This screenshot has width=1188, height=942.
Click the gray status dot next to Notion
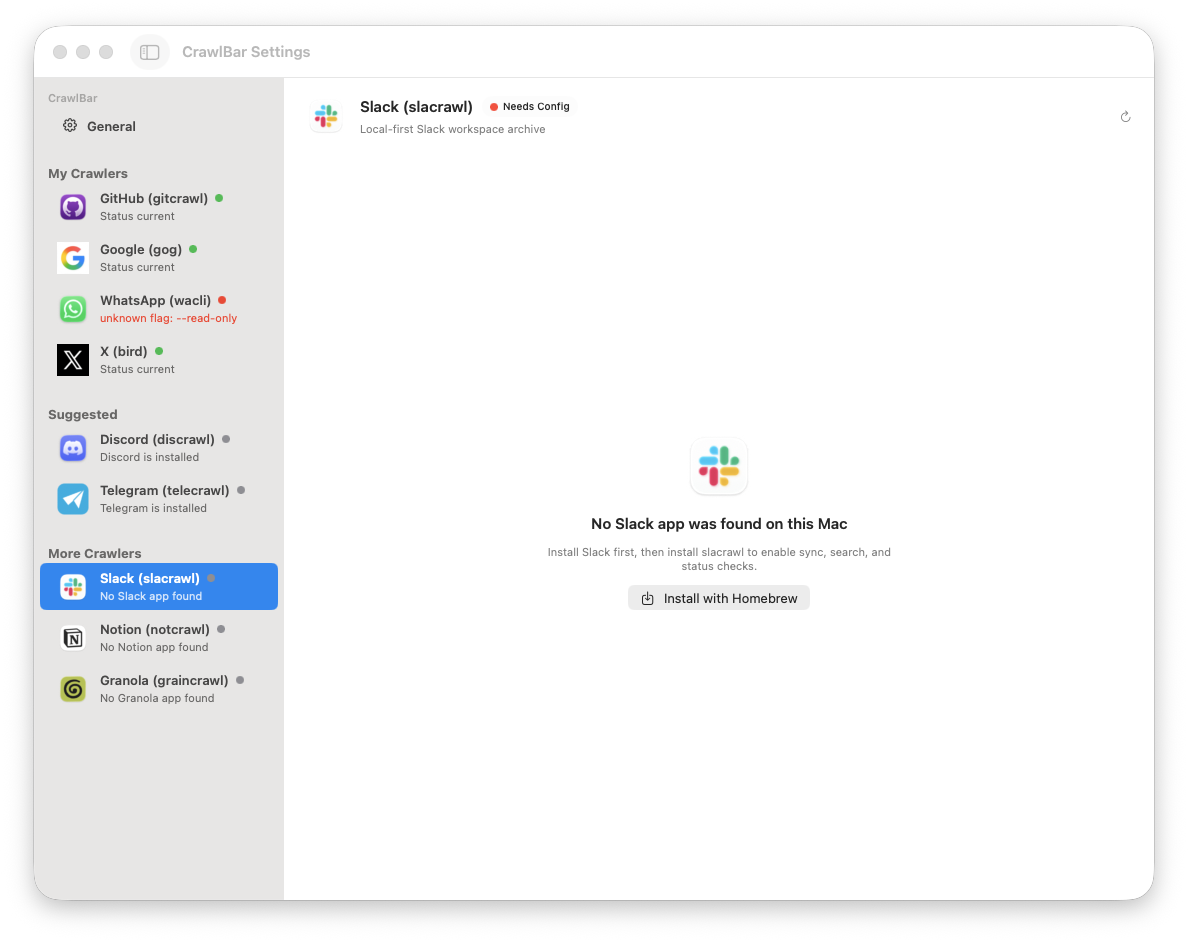point(221,629)
